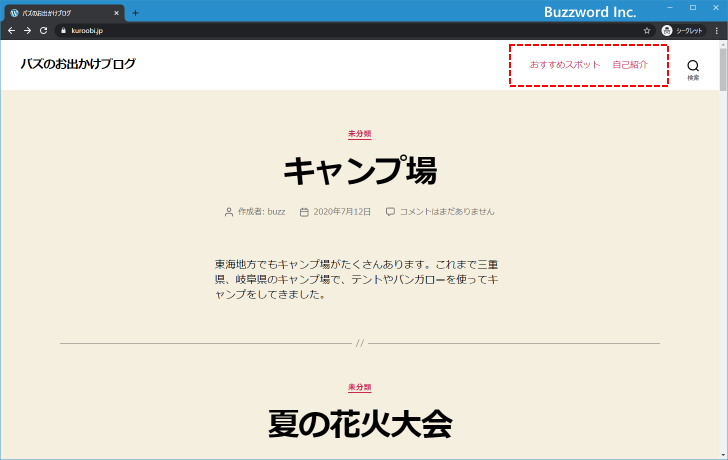Select the バズのお出かけブログ browser tab

click(65, 13)
